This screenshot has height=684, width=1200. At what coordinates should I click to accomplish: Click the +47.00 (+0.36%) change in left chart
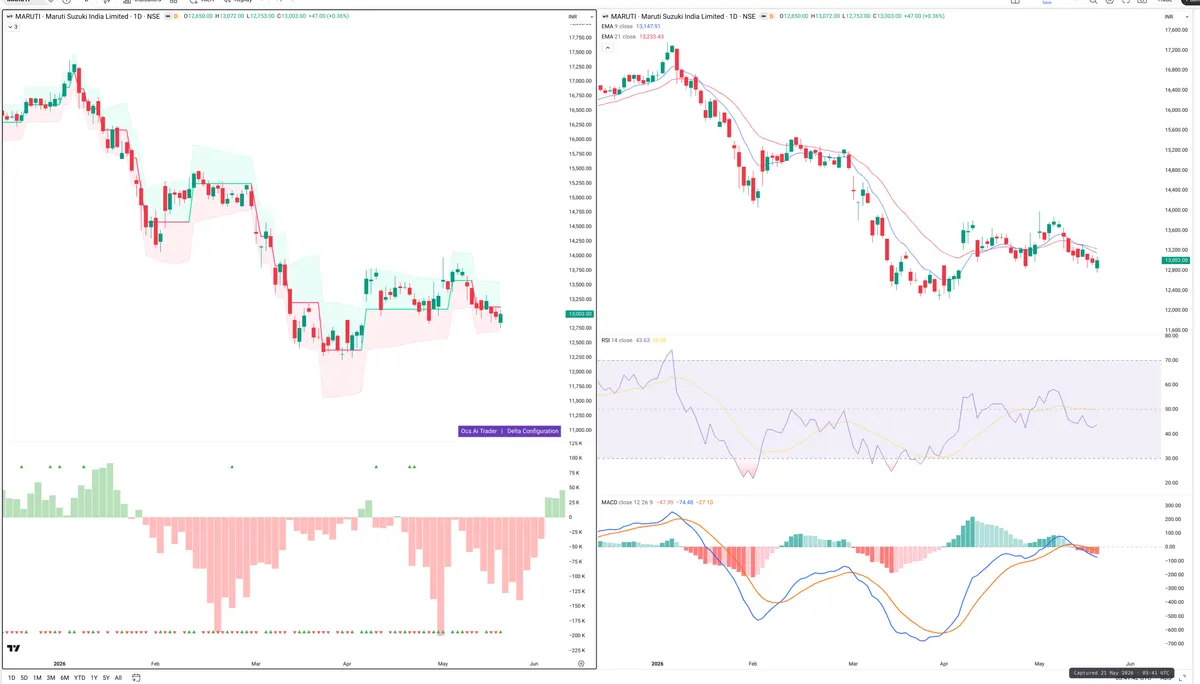(331, 16)
